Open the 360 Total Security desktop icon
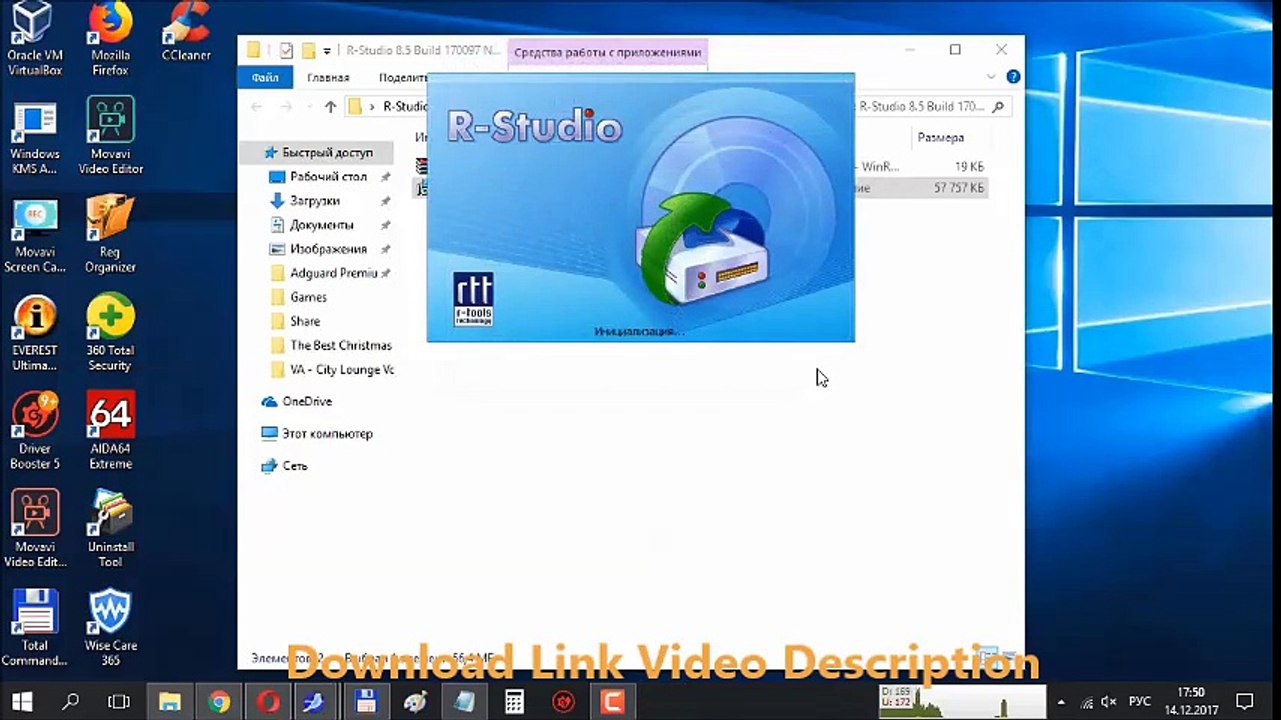 pos(110,334)
